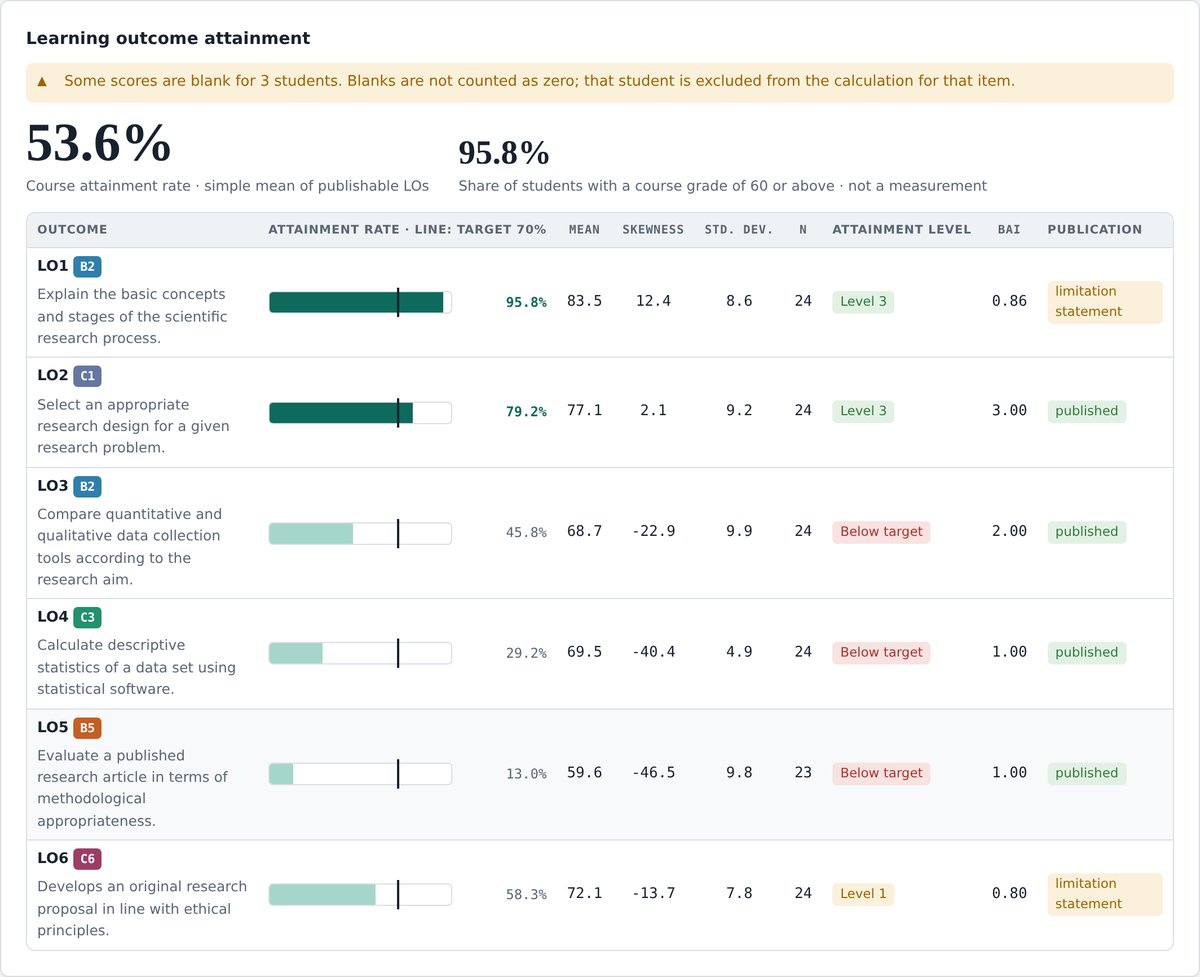This screenshot has height=977, width=1200.
Task: Click the LO4 attainment progress bar
Action: pos(360,653)
